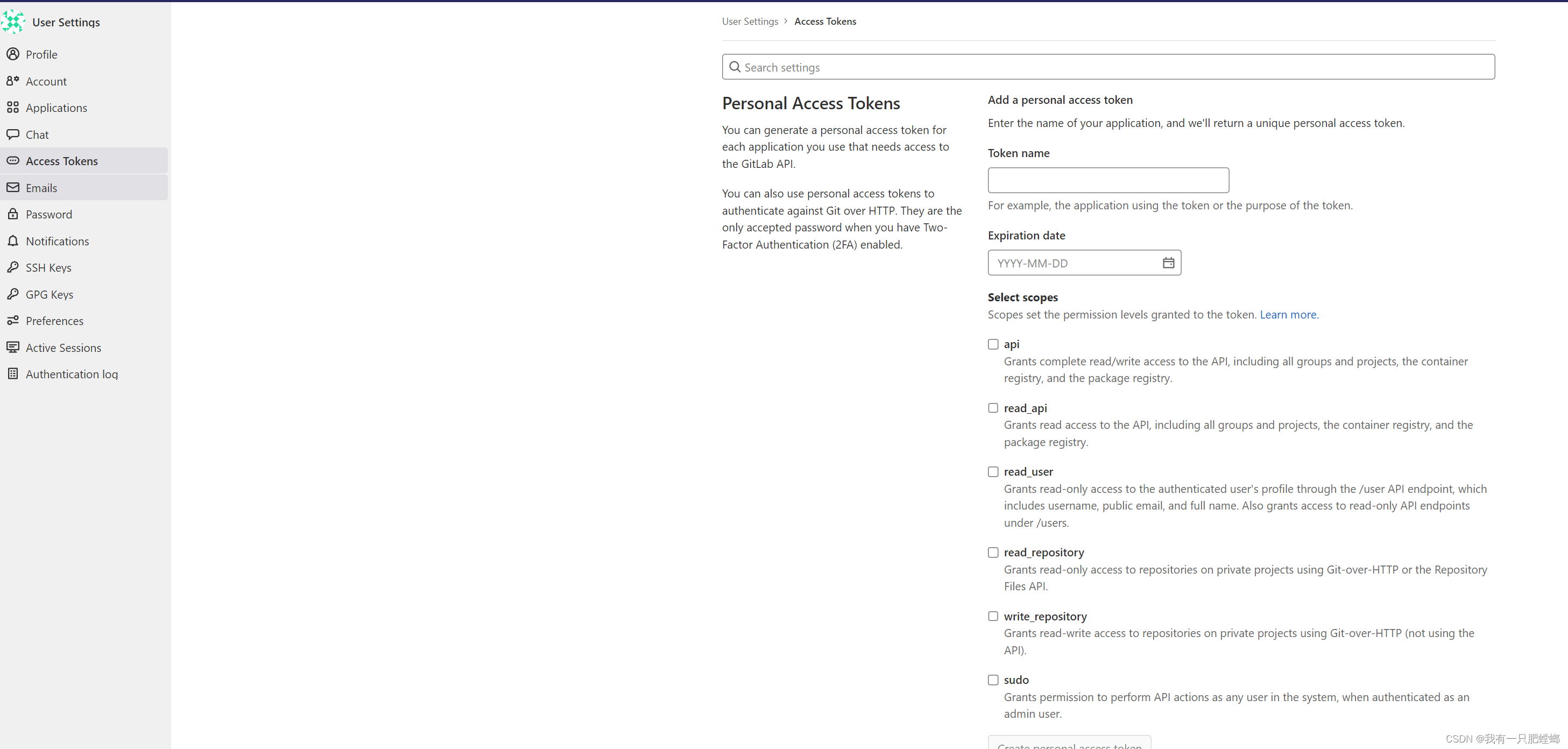This screenshot has width=1568, height=749.
Task: Click the Access Tokens icon in sidebar
Action: pos(12,161)
